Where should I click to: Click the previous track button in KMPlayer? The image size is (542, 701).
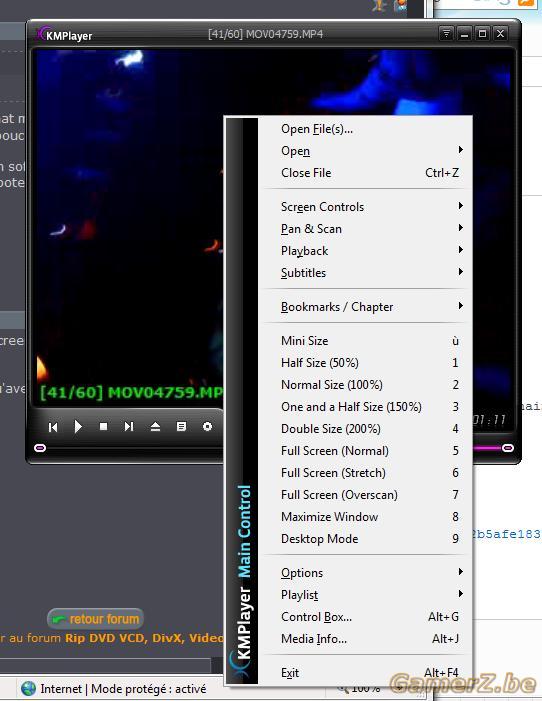(53, 427)
